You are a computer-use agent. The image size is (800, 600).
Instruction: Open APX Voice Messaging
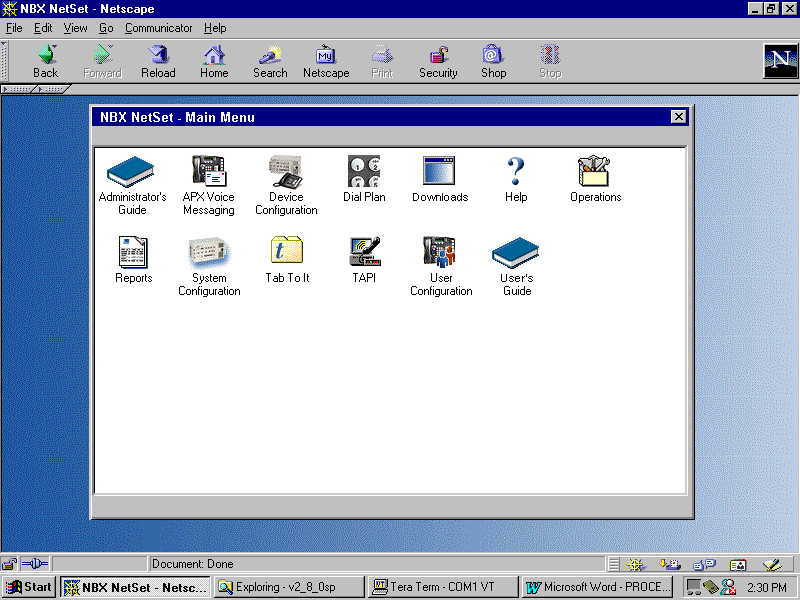click(209, 171)
